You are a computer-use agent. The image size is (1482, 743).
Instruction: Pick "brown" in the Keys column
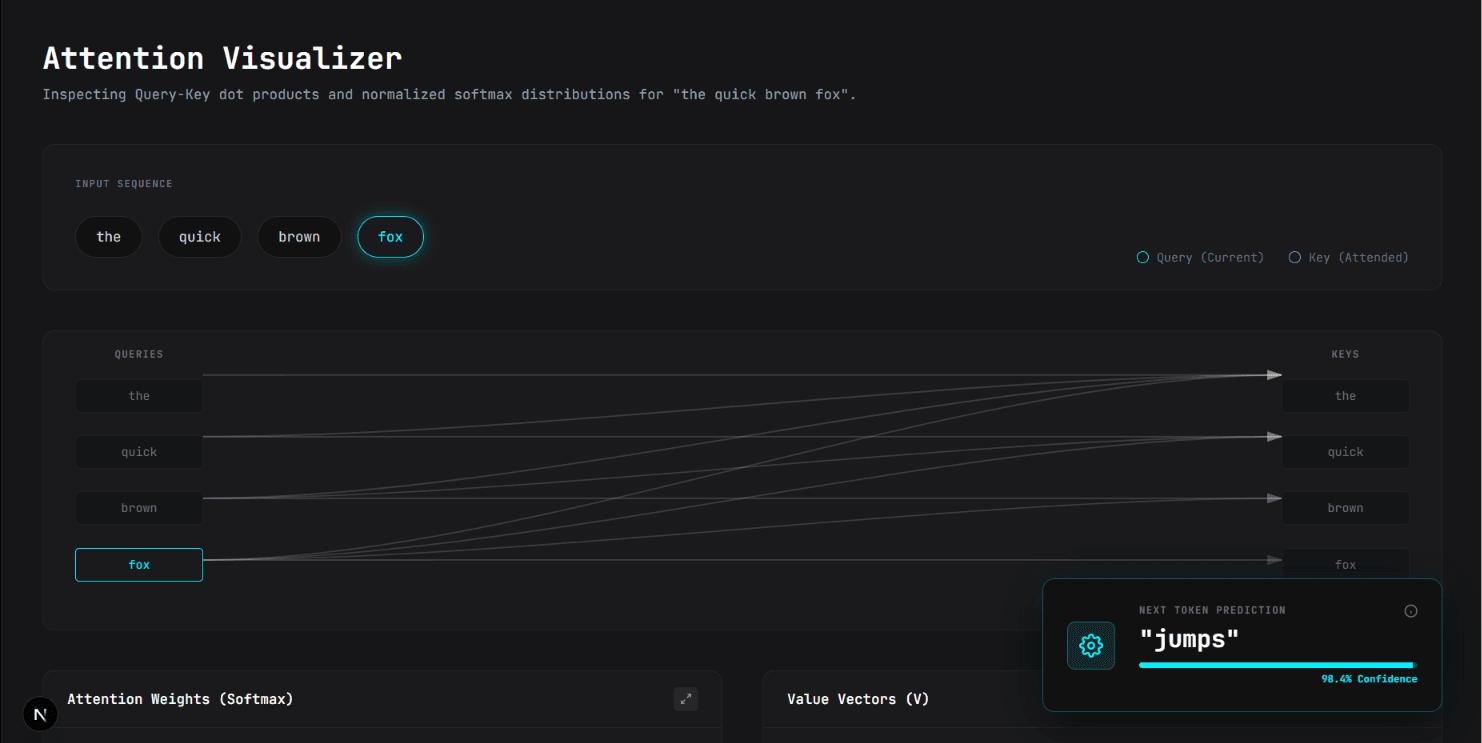click(1346, 508)
